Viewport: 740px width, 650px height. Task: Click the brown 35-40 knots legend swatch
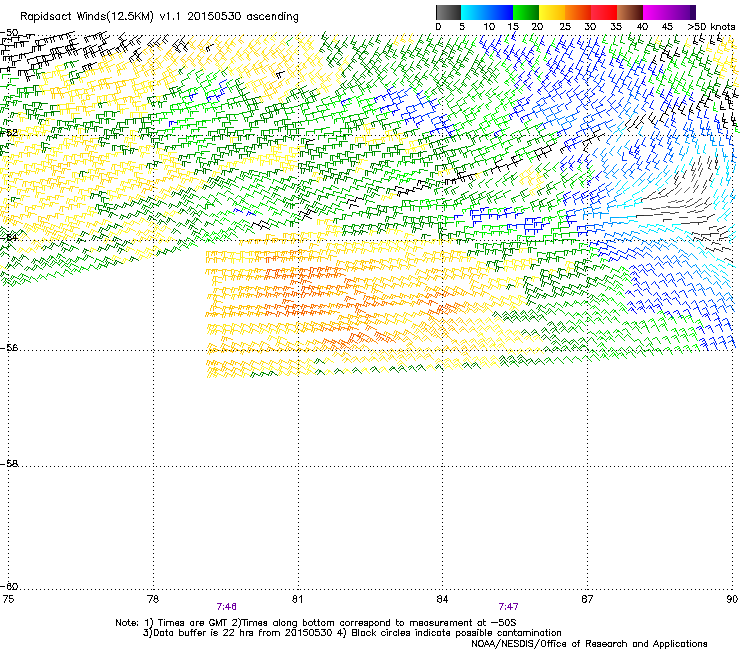[x=630, y=12]
